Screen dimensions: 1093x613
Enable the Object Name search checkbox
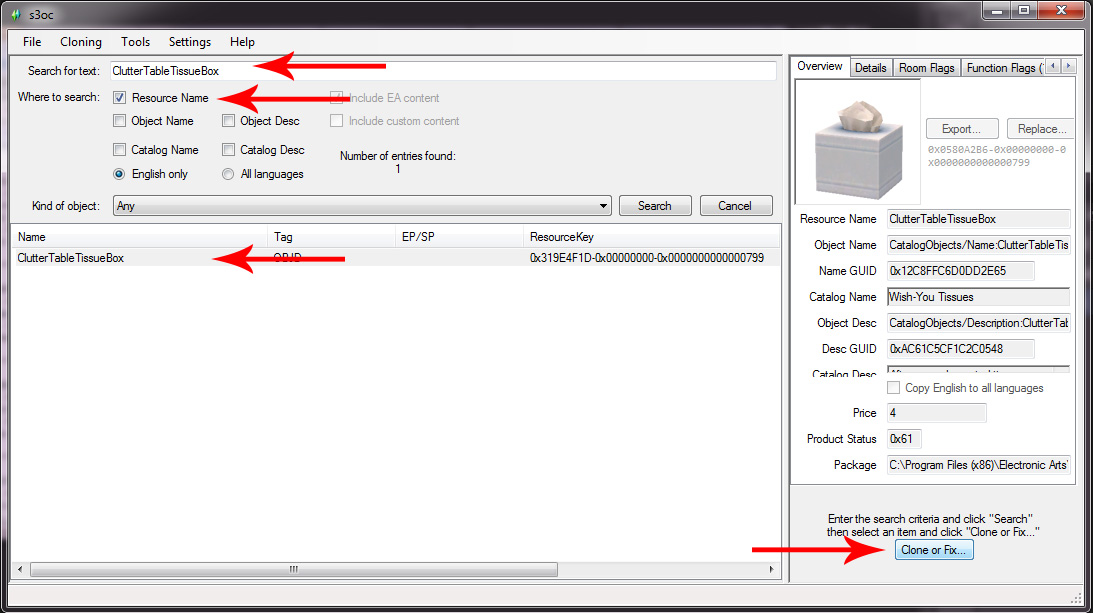click(x=120, y=121)
